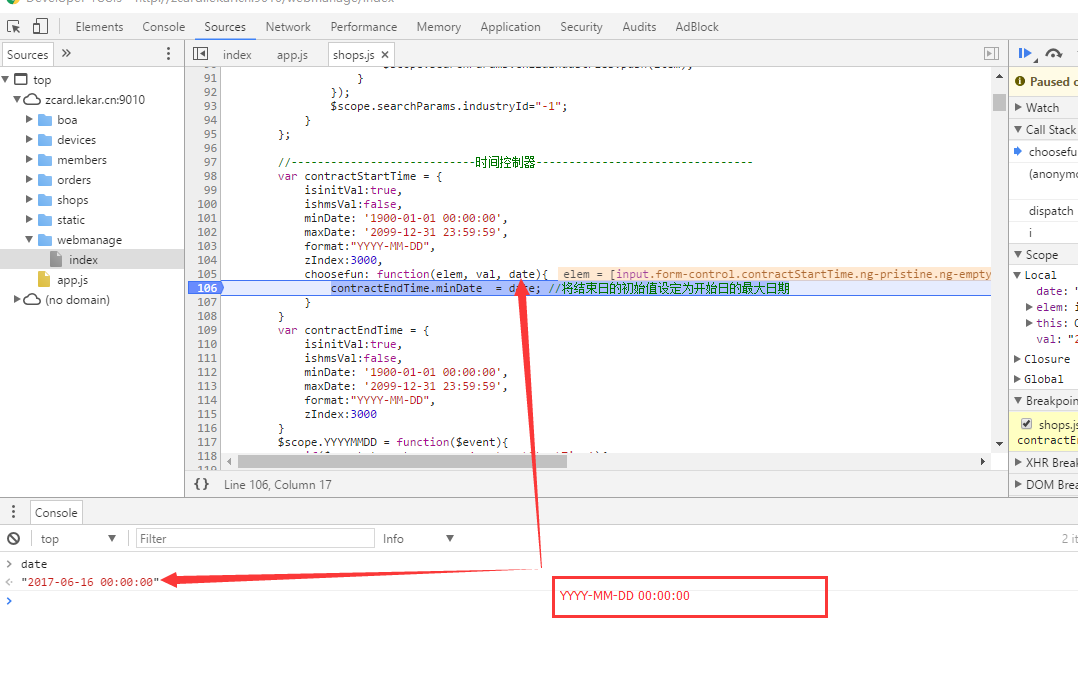Click the horizontal code scrollbar thumb
Screen dimensions: 1078x693
[x=402, y=461]
